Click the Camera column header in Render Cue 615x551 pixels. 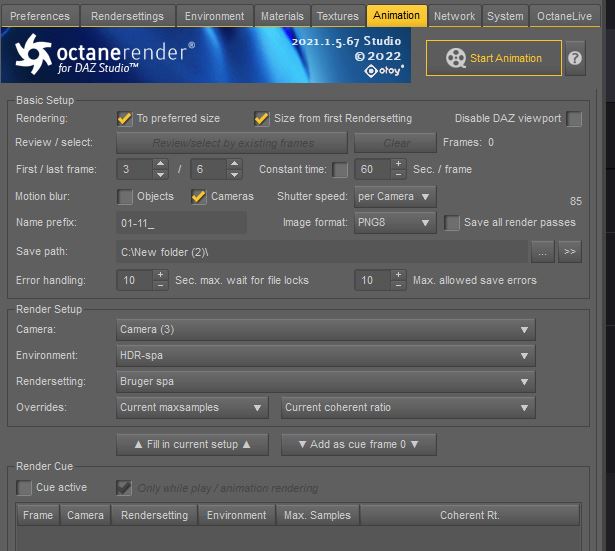(x=85, y=515)
